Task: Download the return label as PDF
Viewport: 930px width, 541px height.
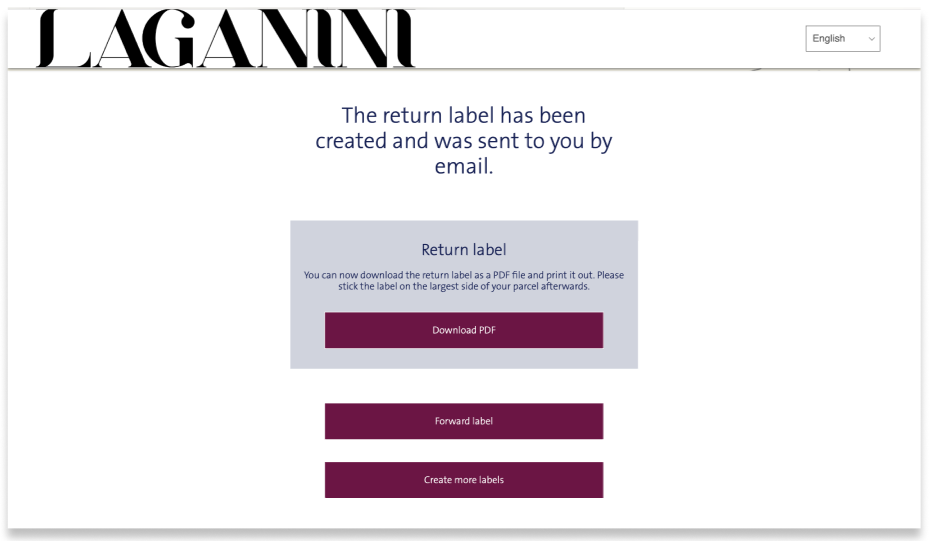Action: pos(463,330)
